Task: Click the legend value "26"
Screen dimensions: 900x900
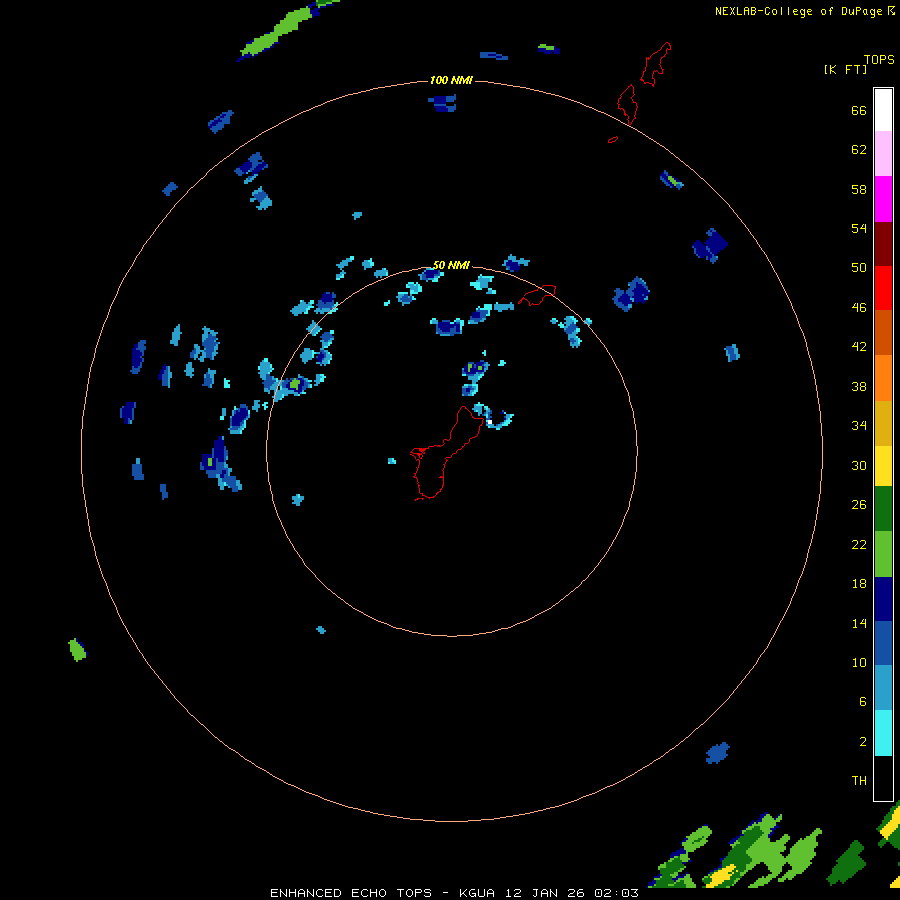Action: click(859, 505)
